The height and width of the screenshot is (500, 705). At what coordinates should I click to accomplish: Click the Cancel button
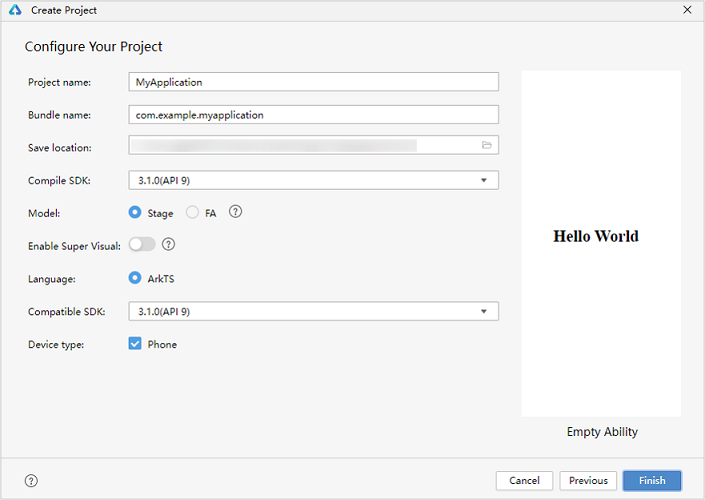click(x=524, y=481)
